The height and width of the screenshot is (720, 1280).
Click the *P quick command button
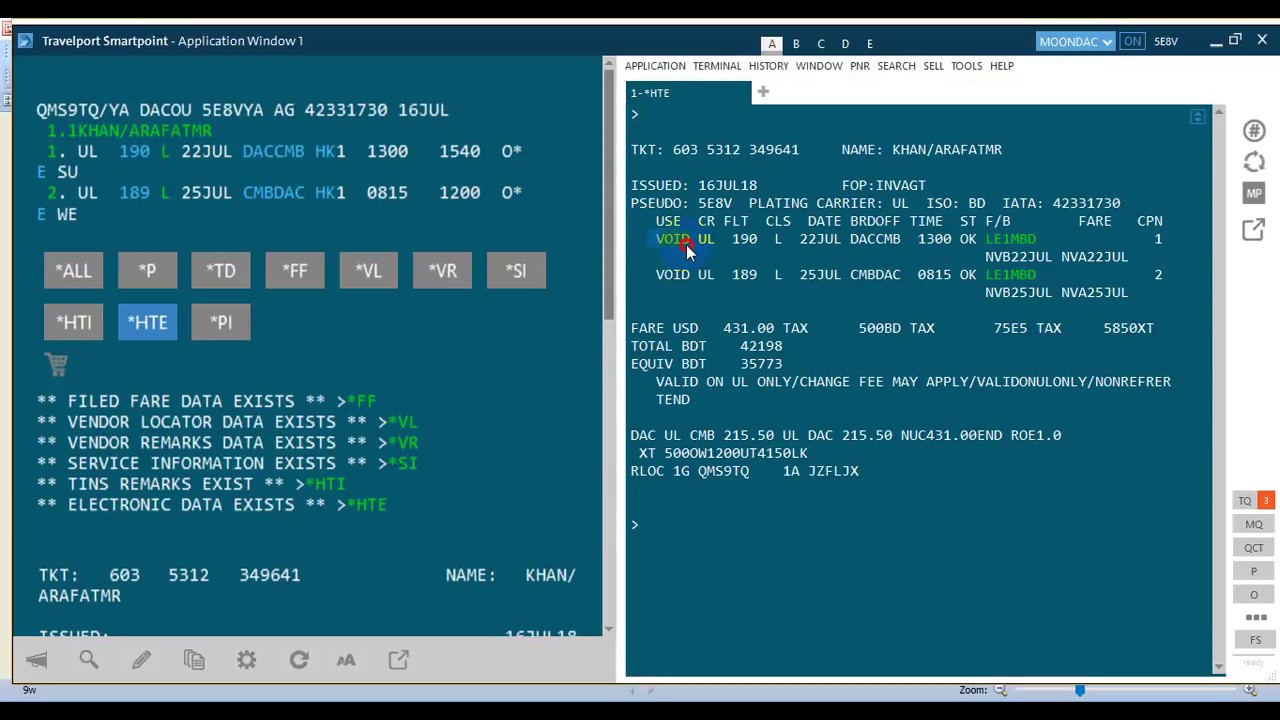pyautogui.click(x=147, y=270)
